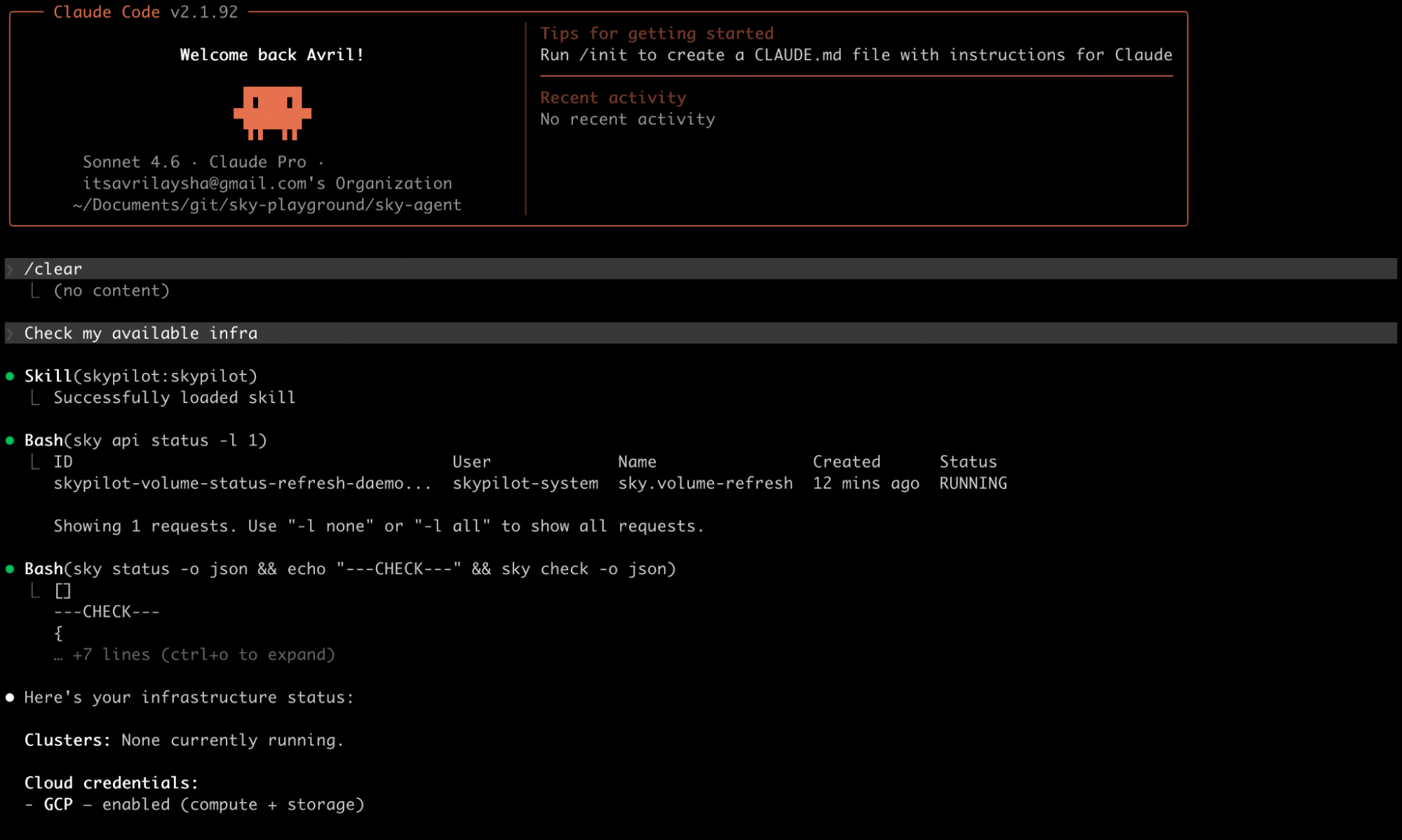Collapse the '(no content)' output under /clear
This screenshot has height=840, width=1402.
click(x=36, y=290)
